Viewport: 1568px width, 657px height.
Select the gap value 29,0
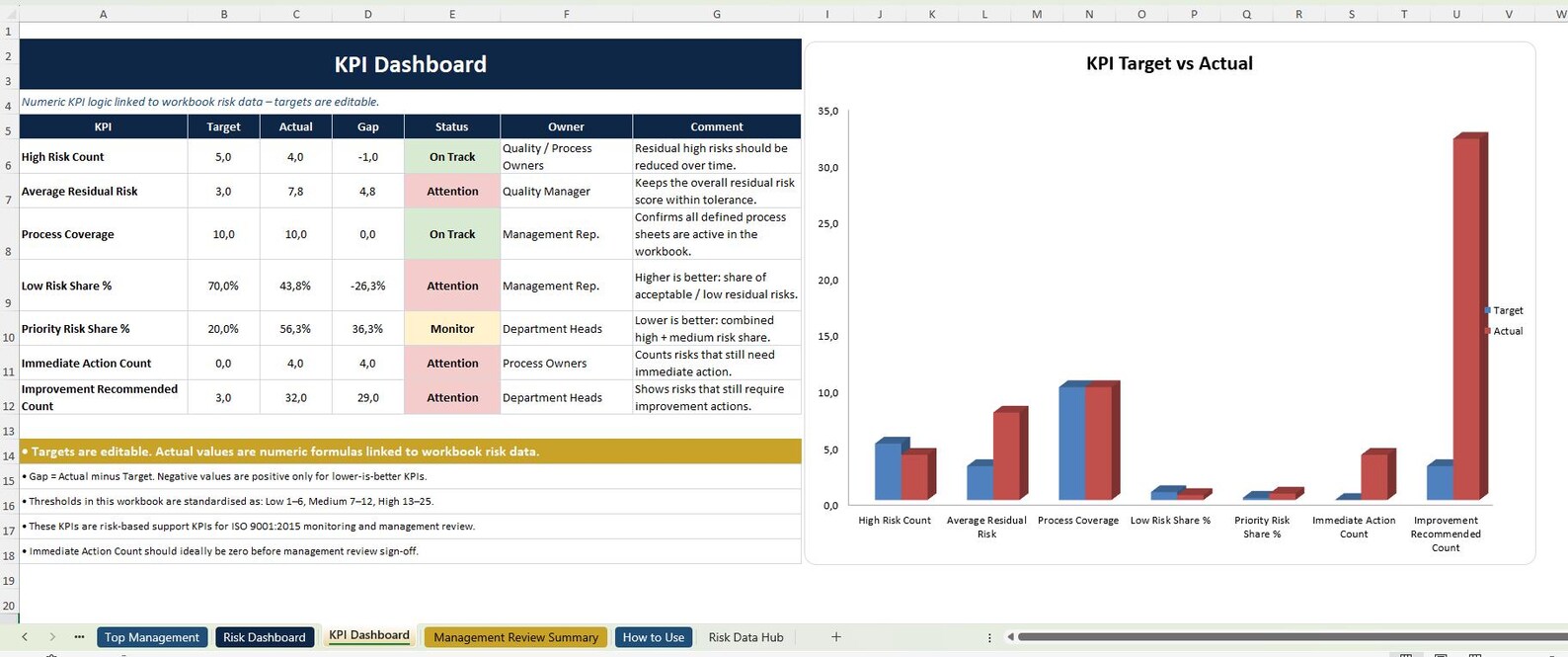[368, 397]
